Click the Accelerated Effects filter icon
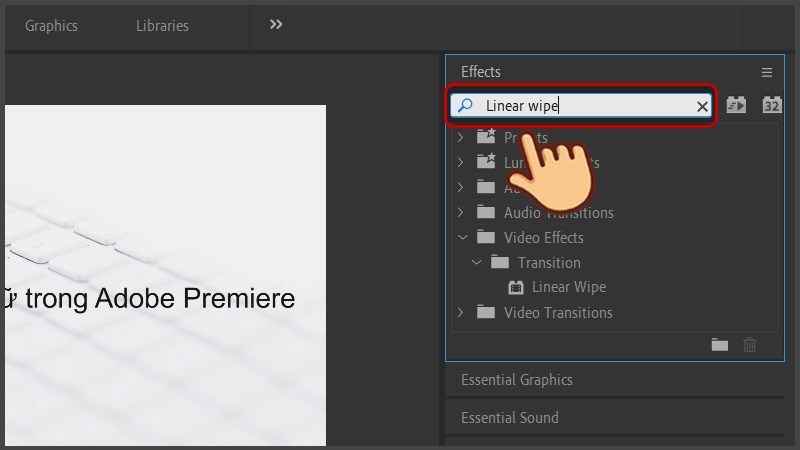This screenshot has height=450, width=800. pyautogui.click(x=736, y=105)
